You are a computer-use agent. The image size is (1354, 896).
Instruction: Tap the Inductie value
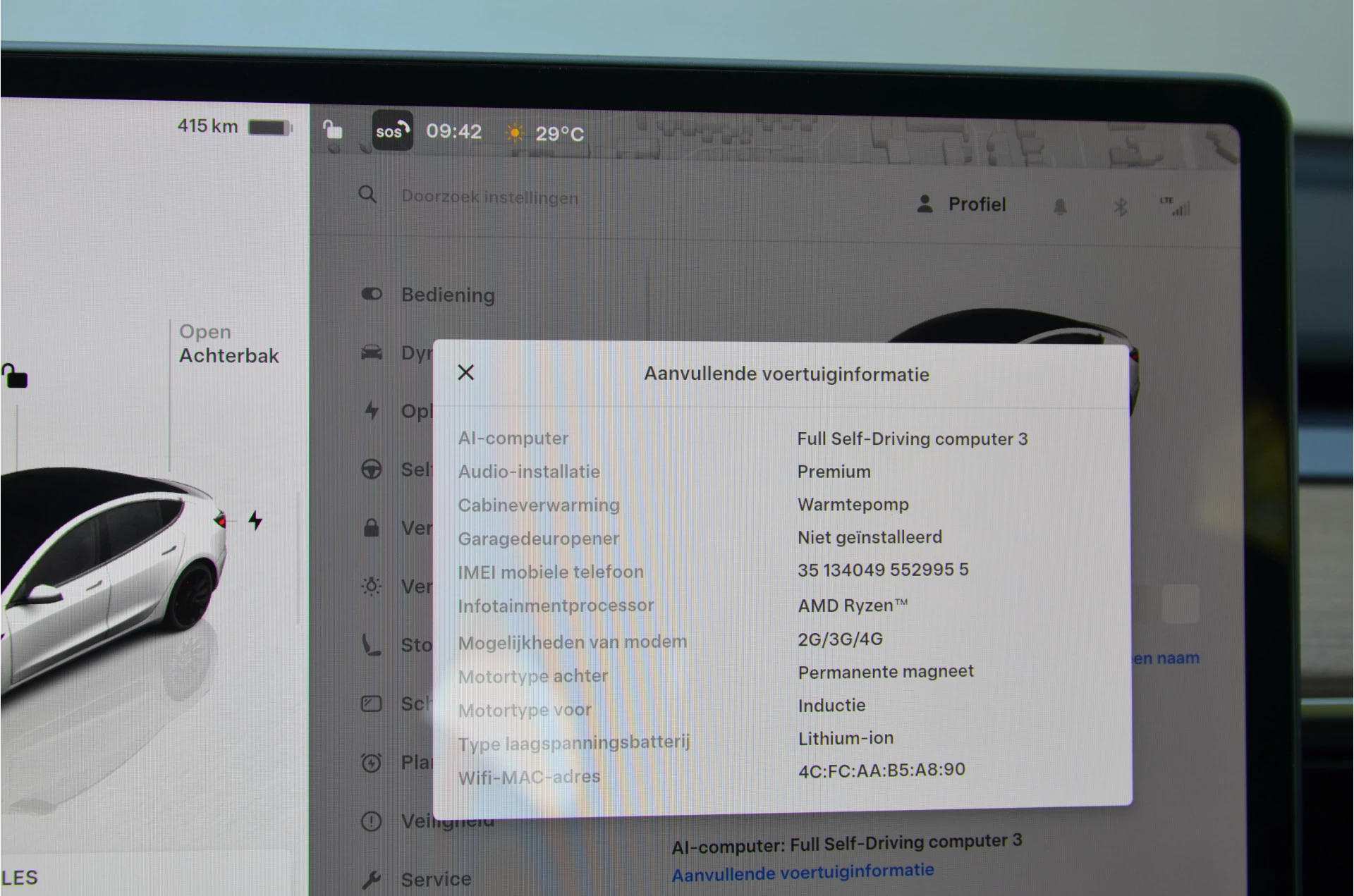831,705
